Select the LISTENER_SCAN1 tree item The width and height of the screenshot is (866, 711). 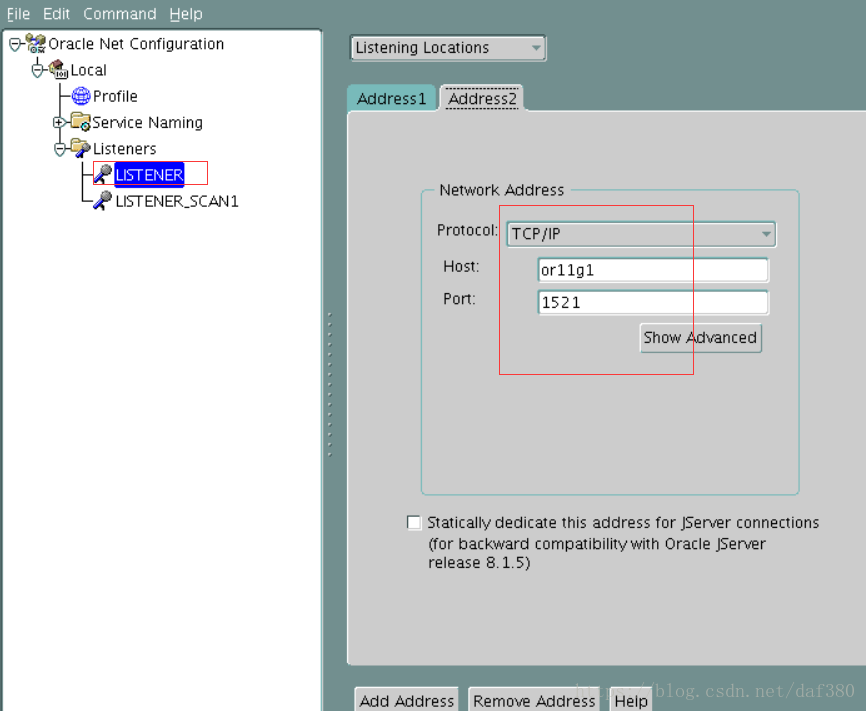[x=177, y=201]
